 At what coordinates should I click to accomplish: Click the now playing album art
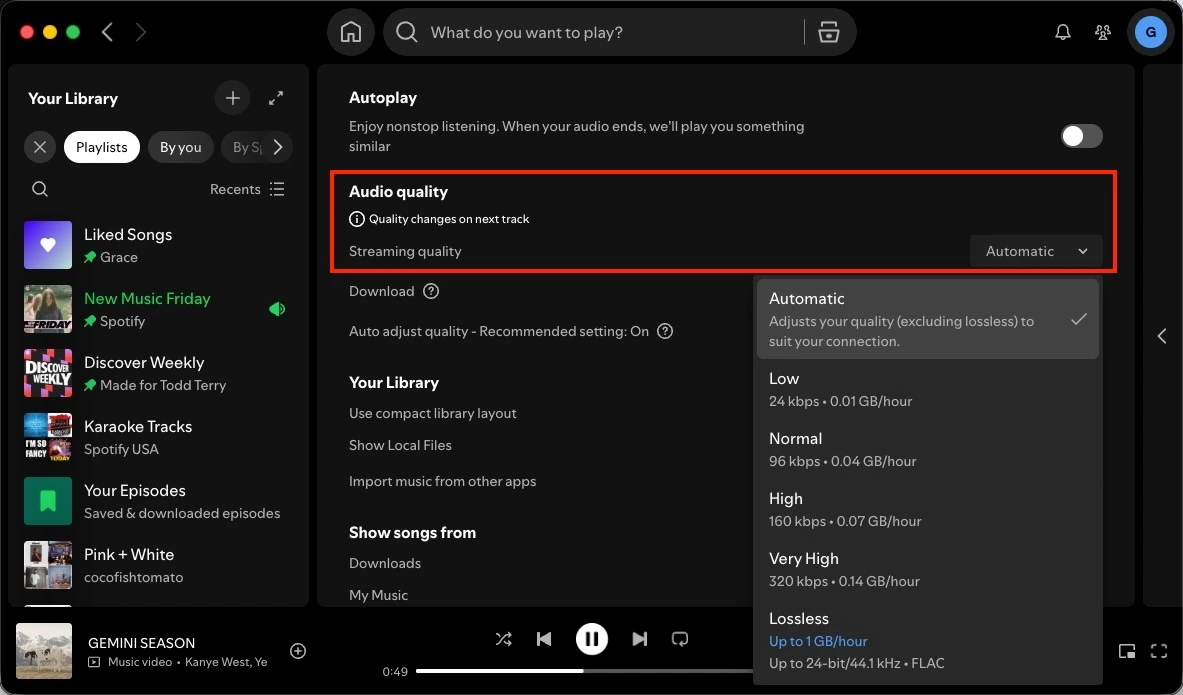click(44, 650)
